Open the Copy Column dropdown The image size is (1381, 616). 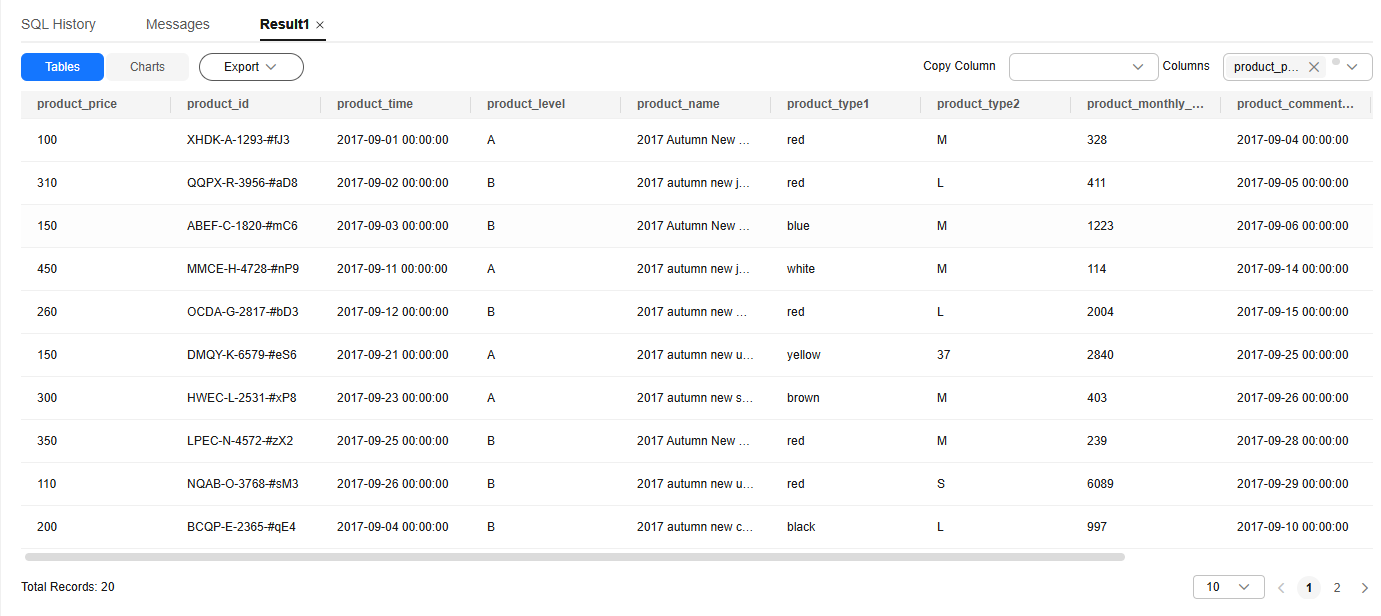tap(1083, 67)
